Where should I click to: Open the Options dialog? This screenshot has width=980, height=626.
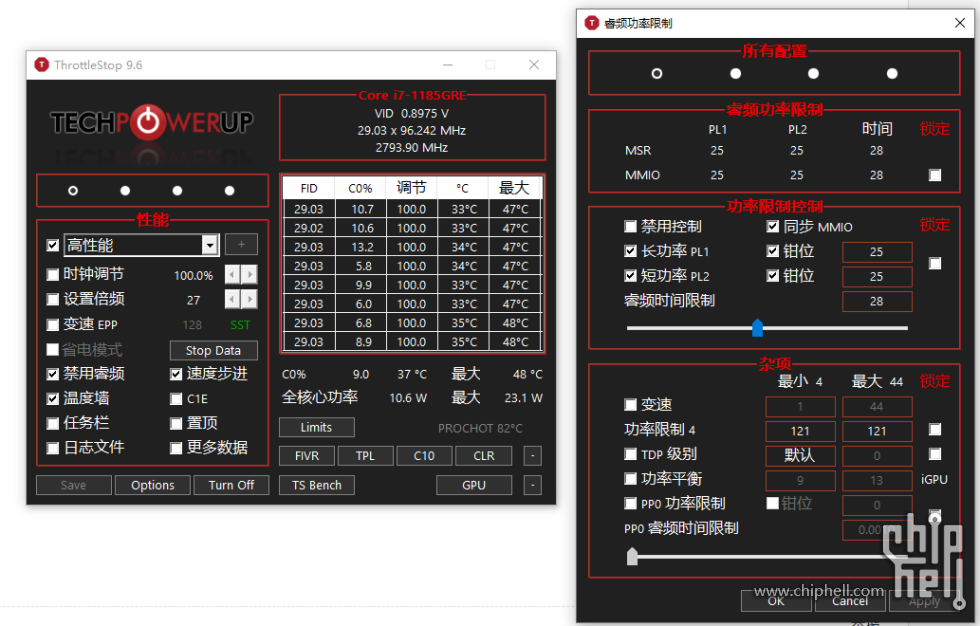click(x=152, y=485)
